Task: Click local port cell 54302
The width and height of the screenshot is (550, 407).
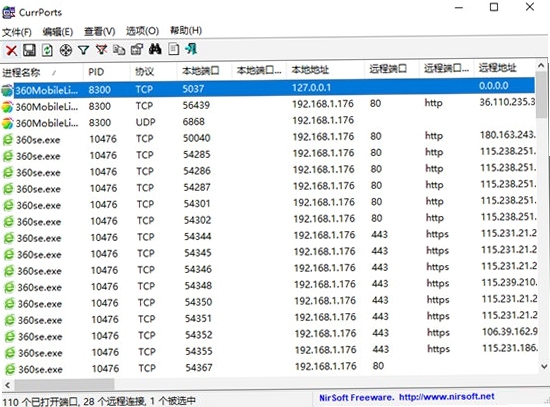Action: pos(197,220)
